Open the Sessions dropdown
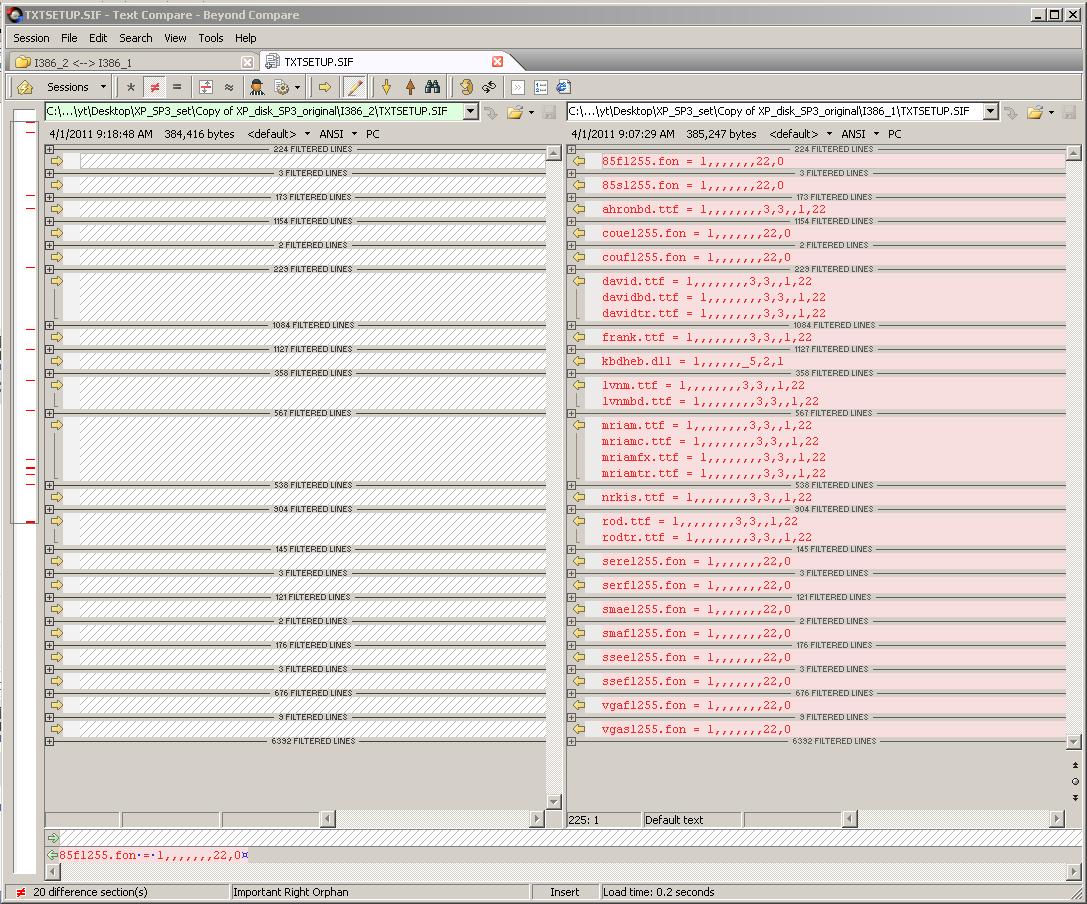Viewport: 1087px width, 904px height. (x=76, y=87)
